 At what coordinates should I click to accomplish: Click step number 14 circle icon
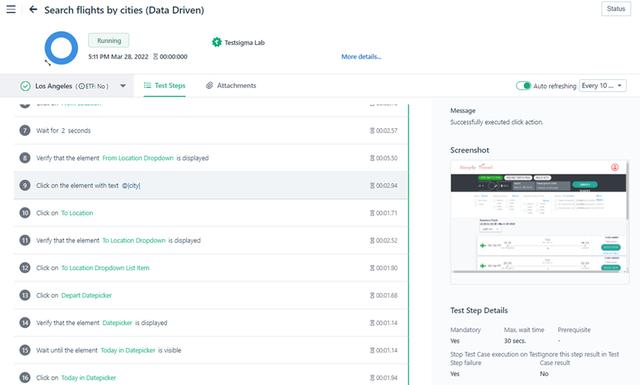[x=25, y=323]
